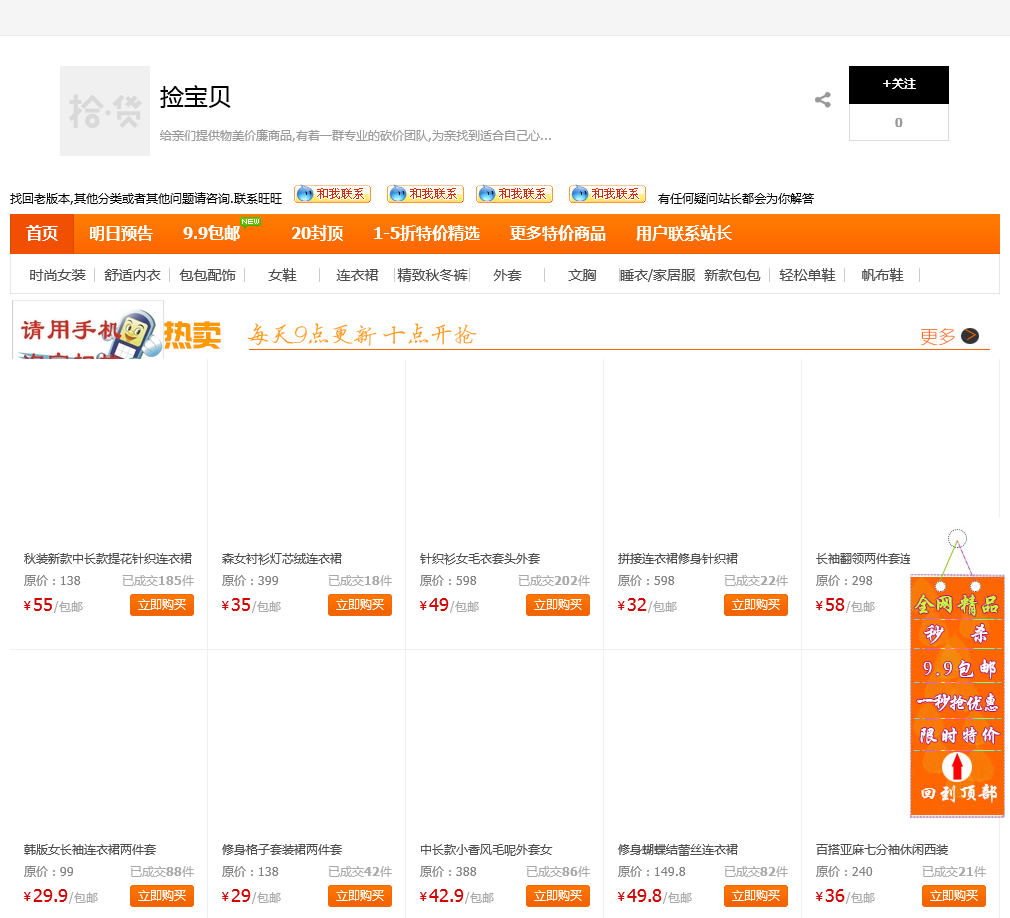The image size is (1010, 918).
Task: Click the share icon near follow button
Action: 823,100
